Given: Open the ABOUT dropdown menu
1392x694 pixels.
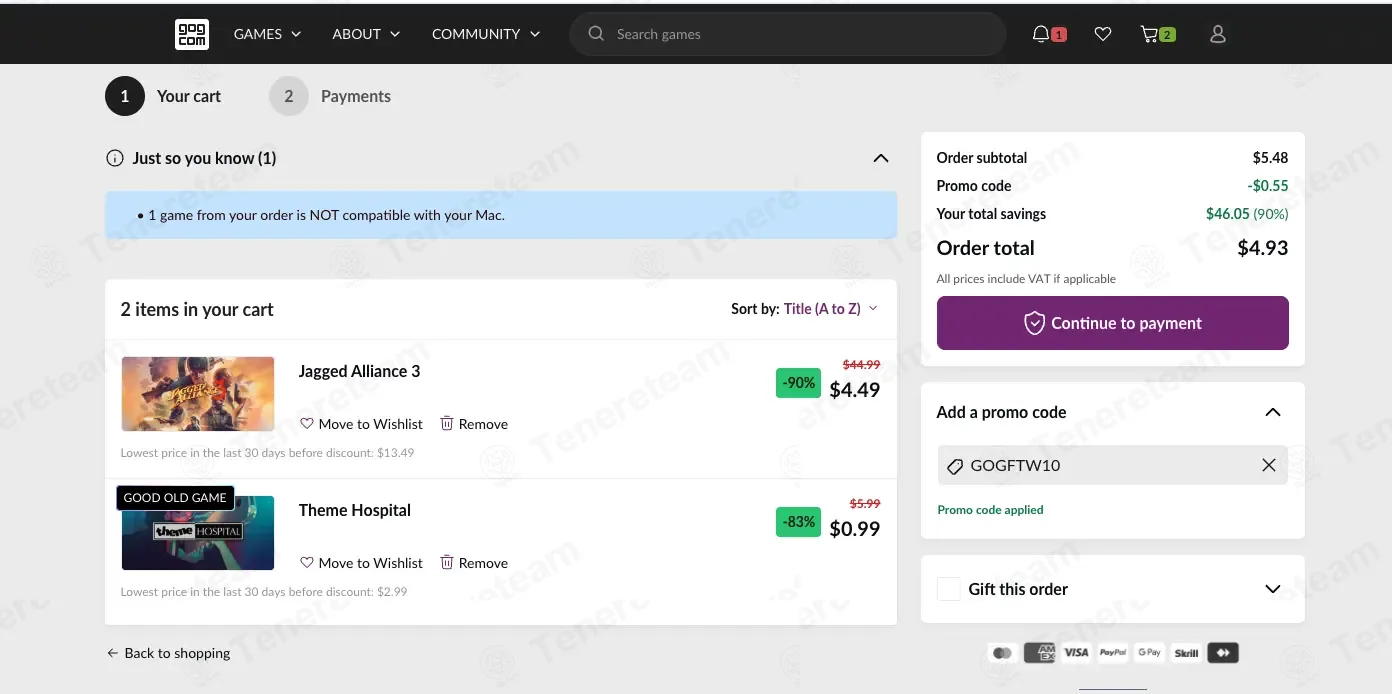Looking at the screenshot, I should pos(366,34).
